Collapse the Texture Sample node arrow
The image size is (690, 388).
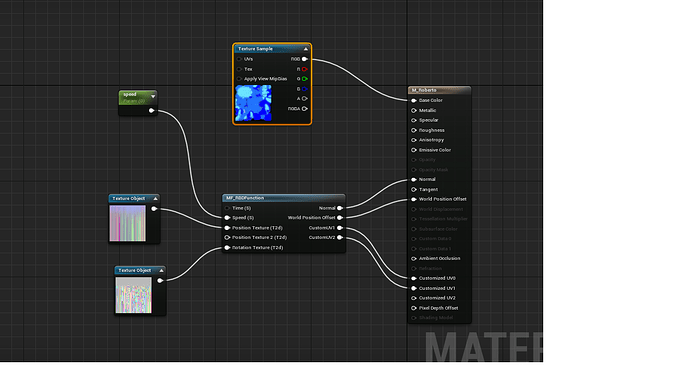click(x=305, y=49)
